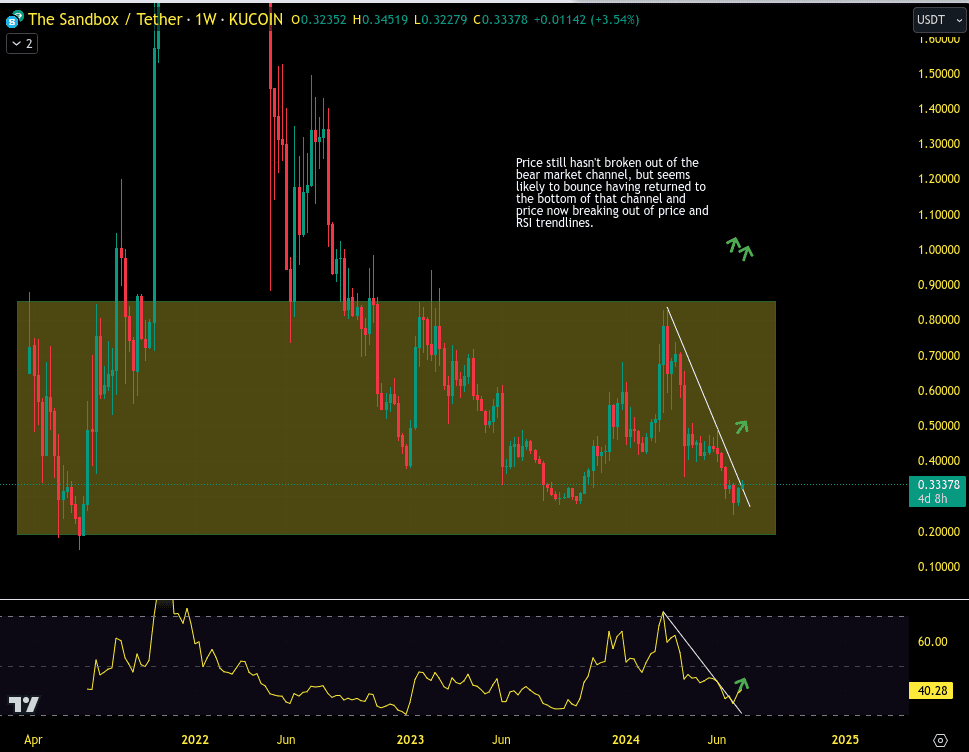This screenshot has height=752, width=969.
Task: Click the Jun label between 2023 and 2024
Action: 501,740
